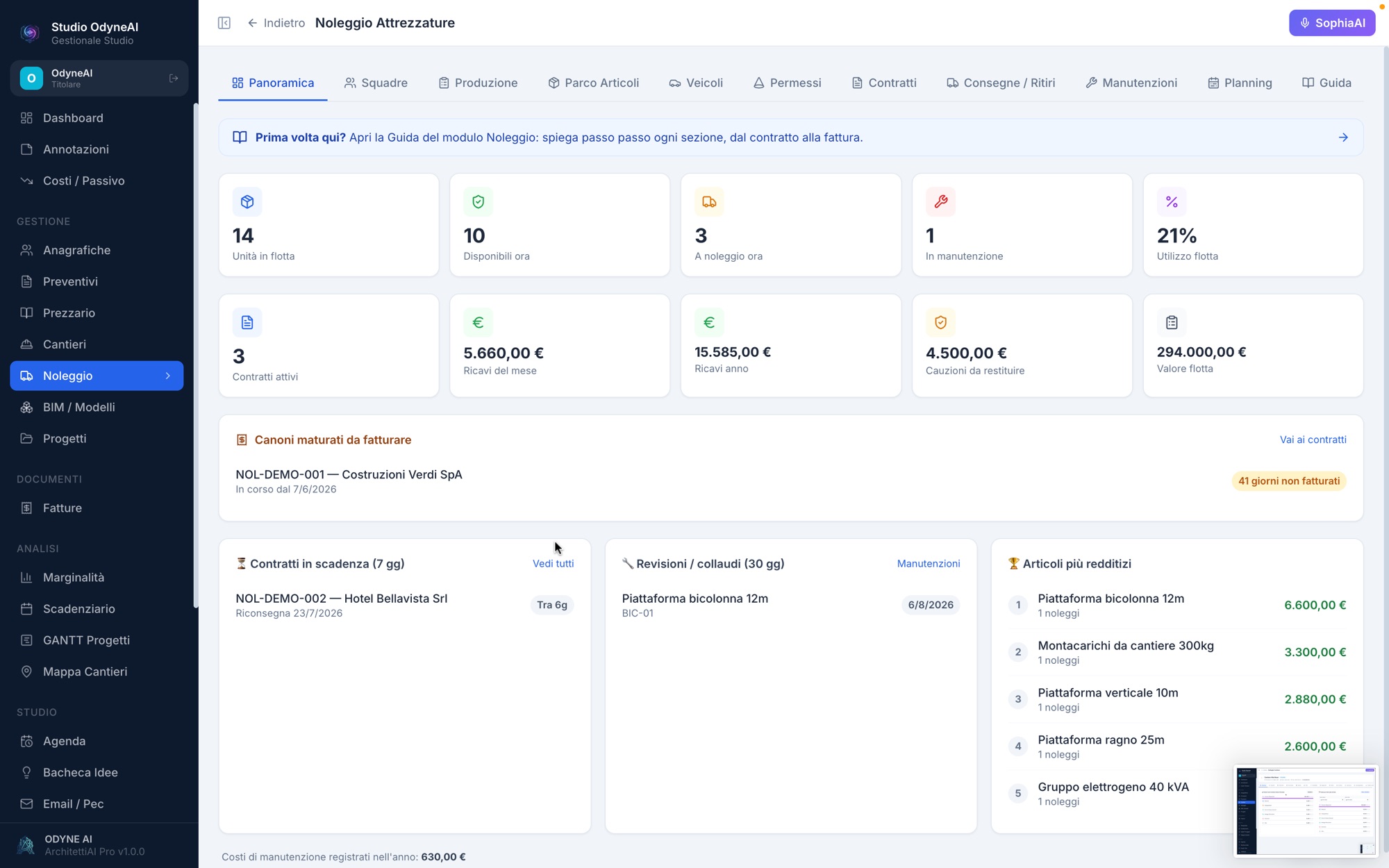Open the floating screenshot thumbnail preview
Screen dimensions: 1389x868
tap(1306, 810)
